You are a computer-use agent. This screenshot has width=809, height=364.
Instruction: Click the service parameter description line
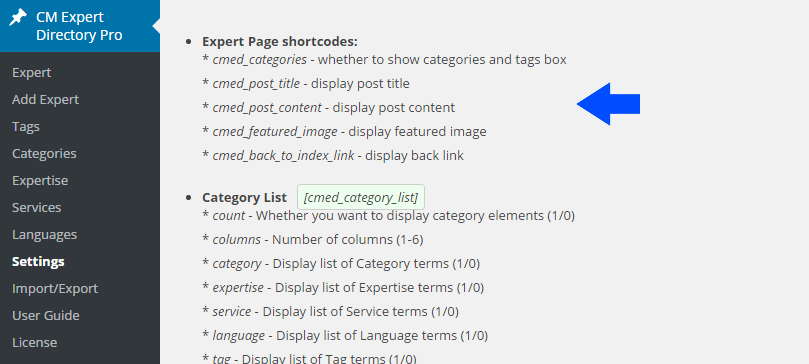coord(331,311)
